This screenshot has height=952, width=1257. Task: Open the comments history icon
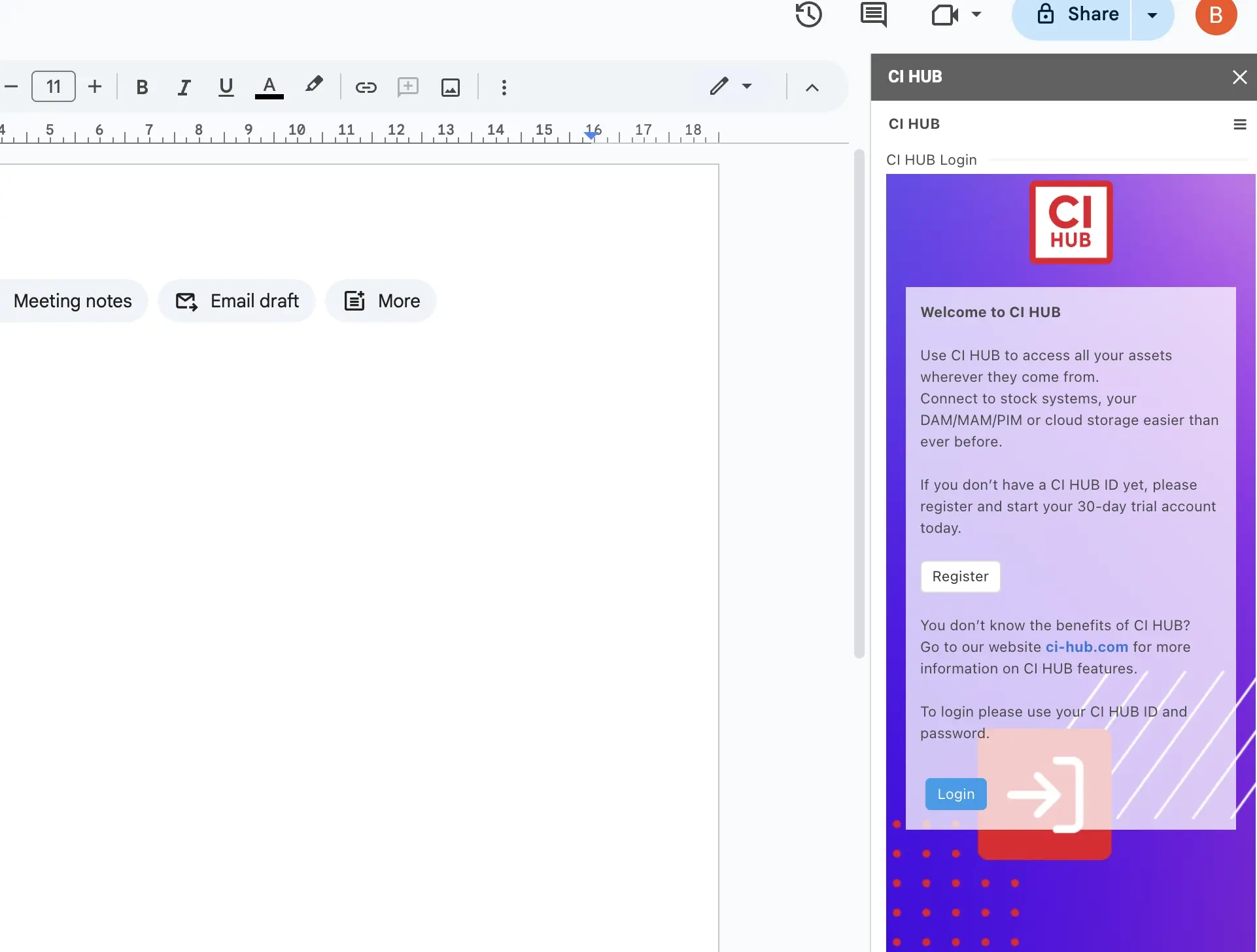pyautogui.click(x=874, y=14)
